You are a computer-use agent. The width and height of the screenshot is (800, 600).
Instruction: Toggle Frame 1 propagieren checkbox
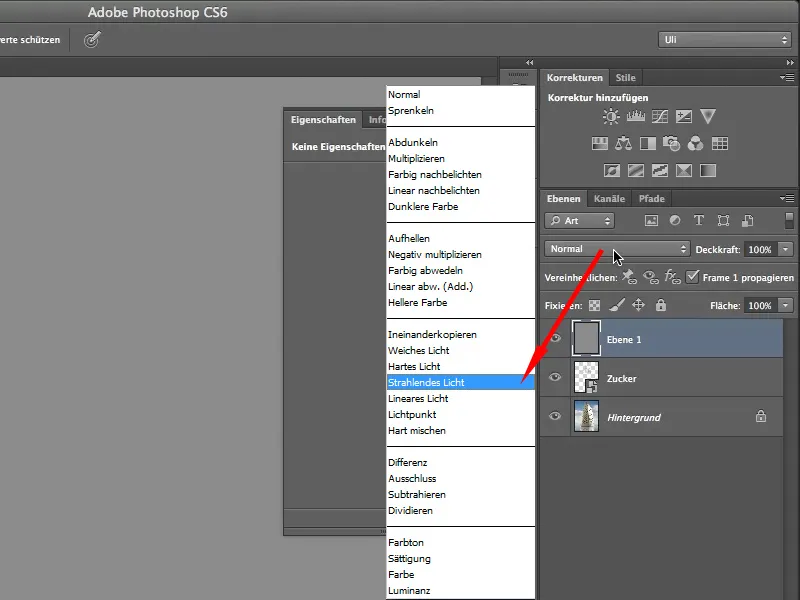pyautogui.click(x=692, y=277)
